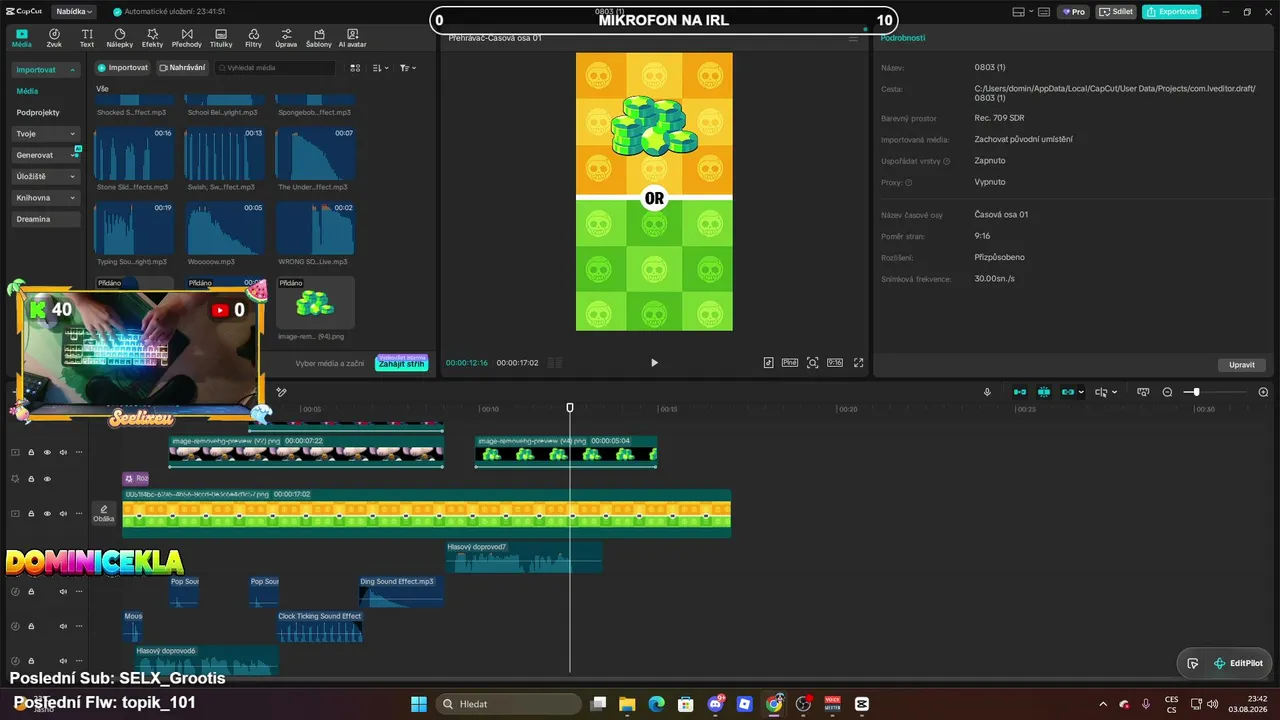Lock the Clock Ticking Sound Effect track

(31, 626)
